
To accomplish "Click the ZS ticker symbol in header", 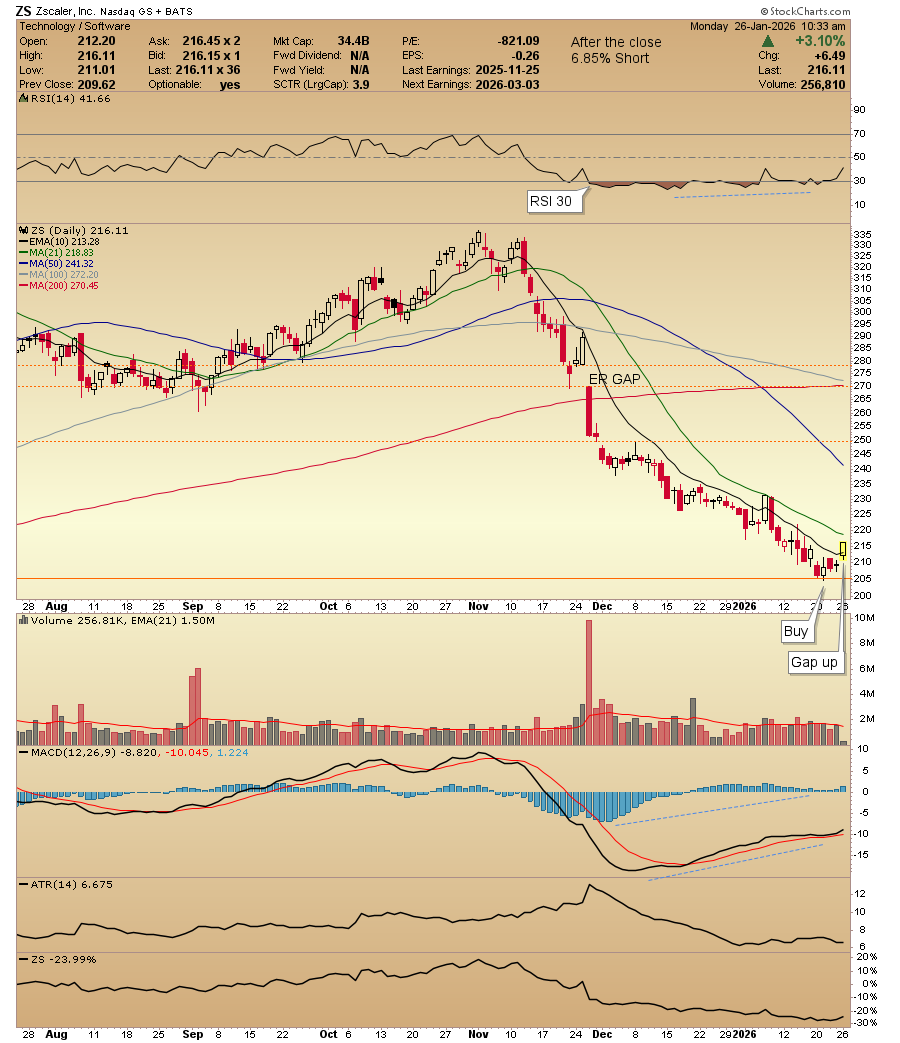I will 23,11.
